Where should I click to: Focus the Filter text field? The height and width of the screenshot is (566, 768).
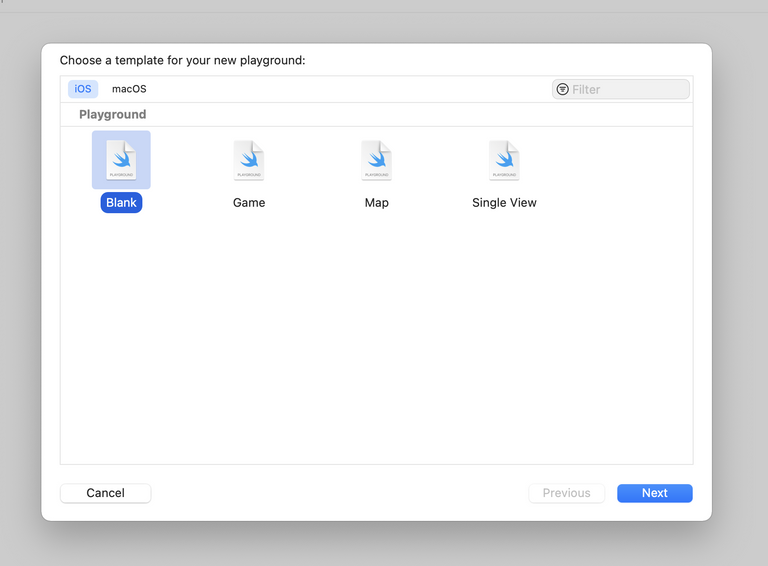click(621, 89)
